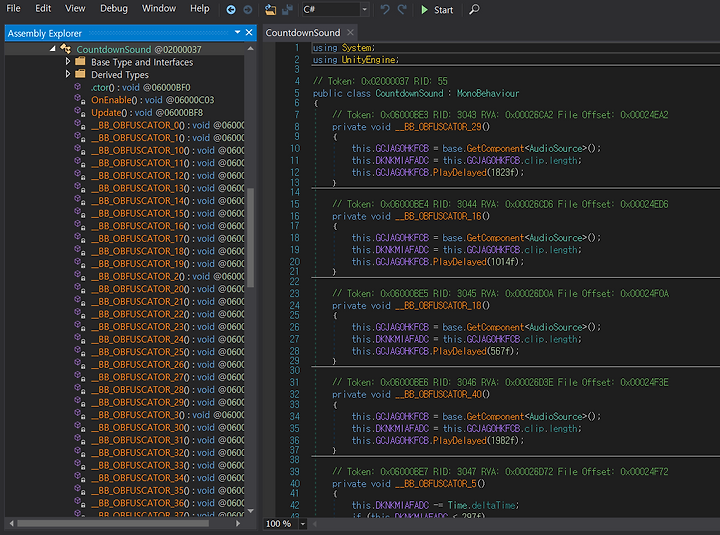Click method icon beside __BB_OBFUSCATOR_15()
Viewport: 720px width, 535px height.
[x=79, y=213]
